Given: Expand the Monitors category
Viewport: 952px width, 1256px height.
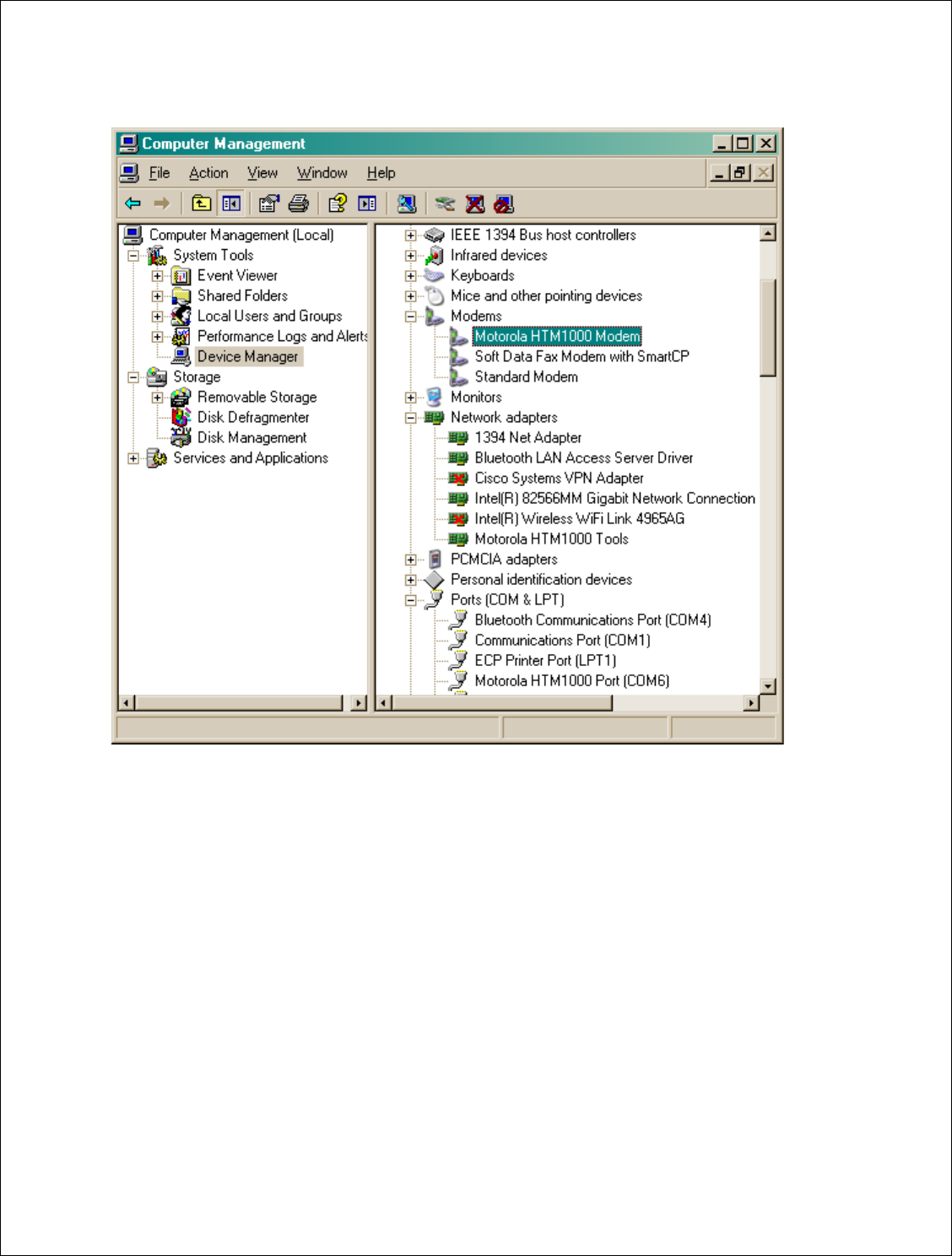Looking at the screenshot, I should tap(410, 398).
